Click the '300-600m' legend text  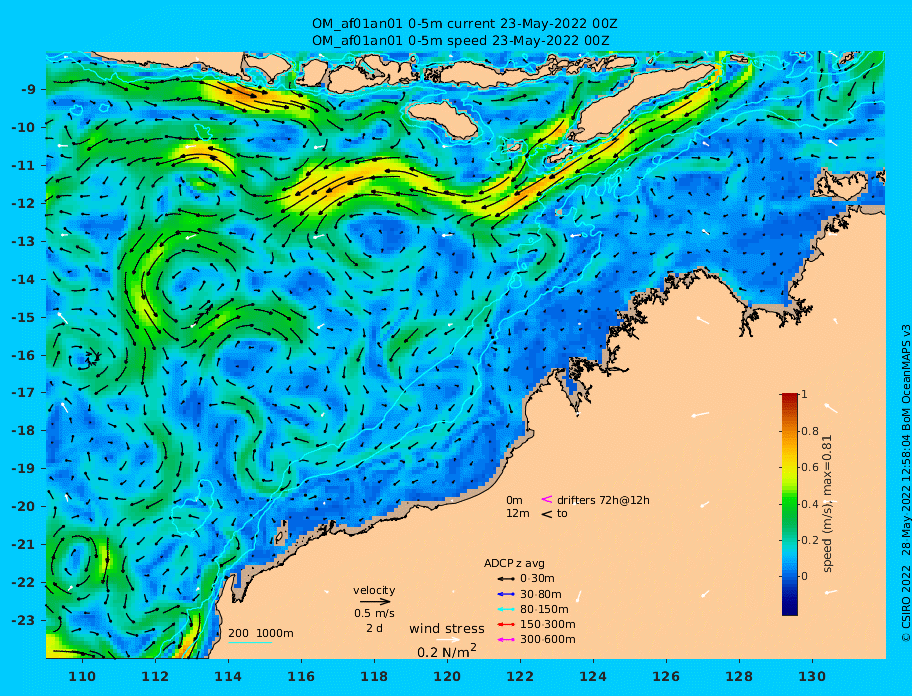(x=548, y=640)
